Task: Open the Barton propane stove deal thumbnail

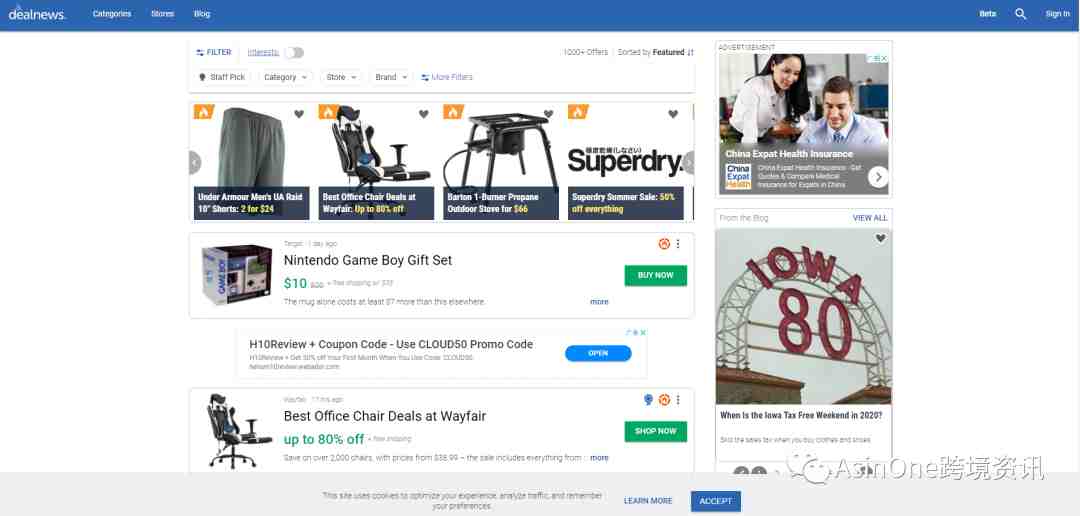Action: point(501,162)
